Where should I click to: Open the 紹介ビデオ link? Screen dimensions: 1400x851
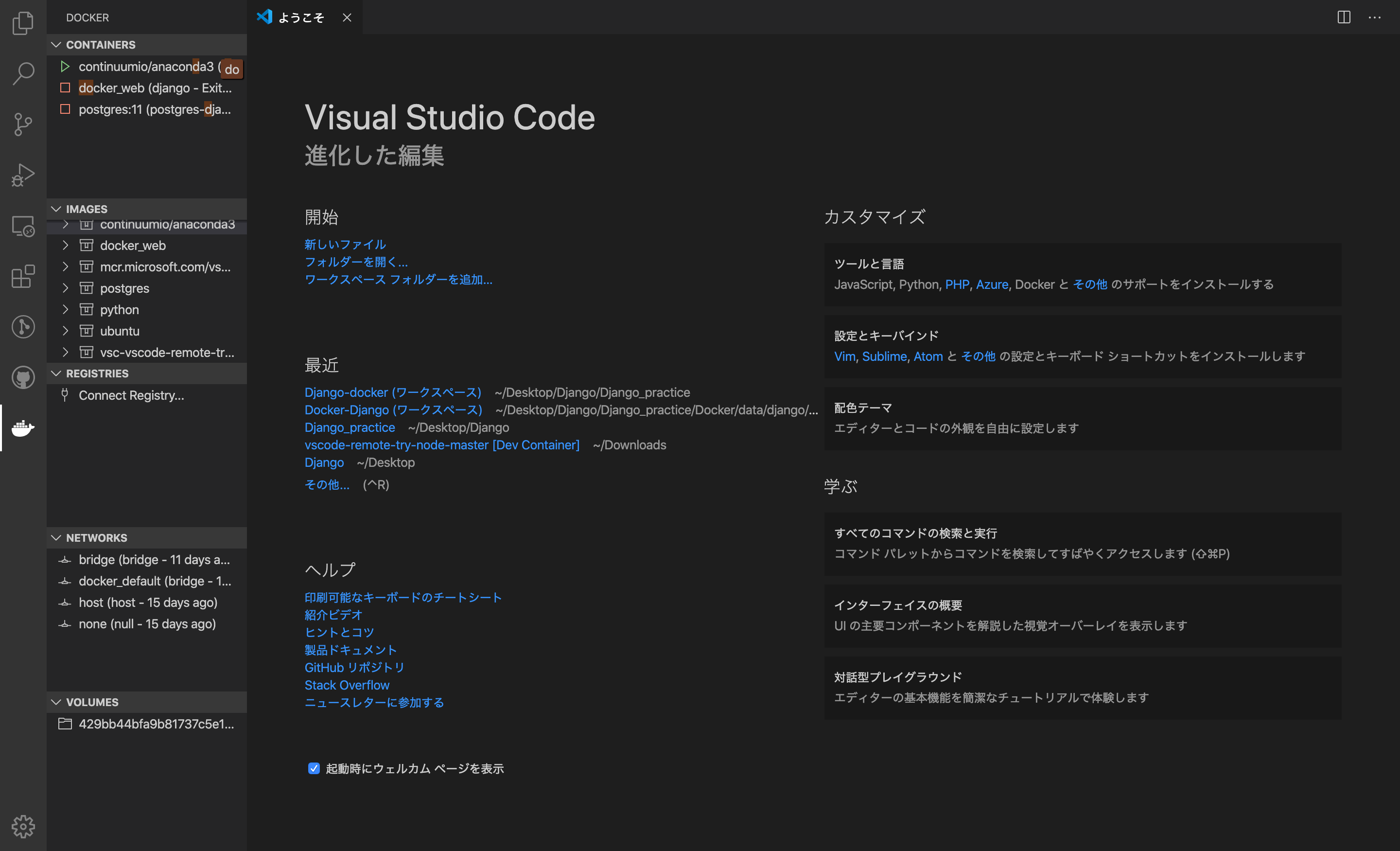coord(333,615)
